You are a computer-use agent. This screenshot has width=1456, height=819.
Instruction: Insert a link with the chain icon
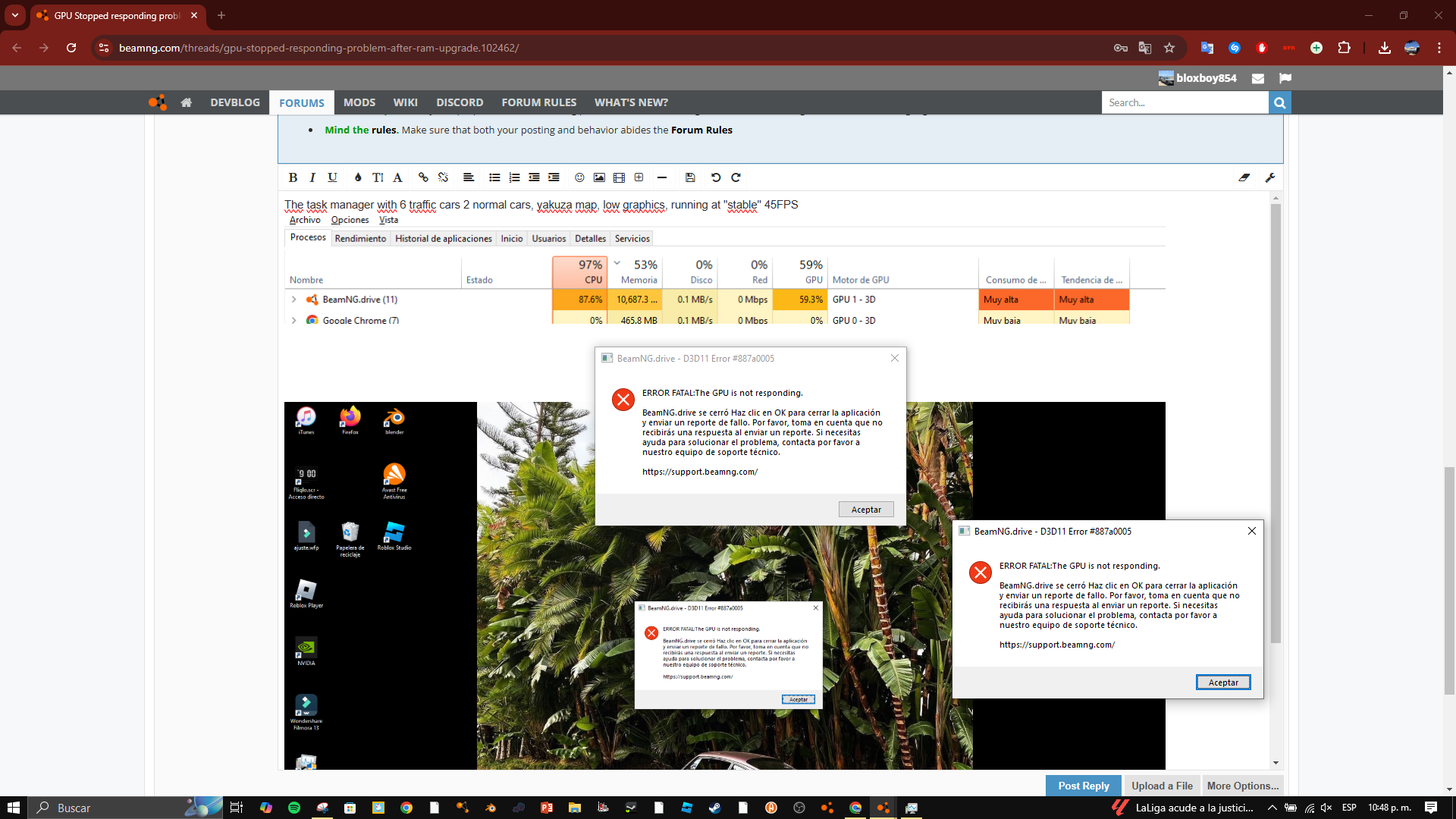click(x=423, y=177)
